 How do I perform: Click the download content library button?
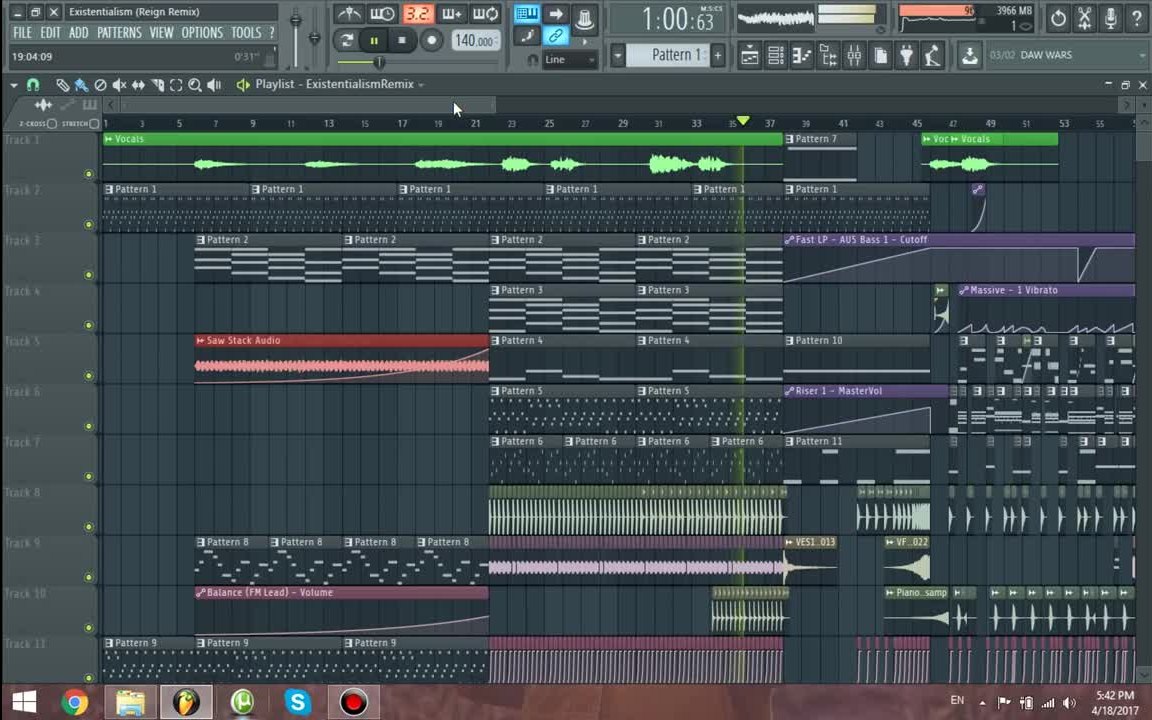[x=969, y=56]
